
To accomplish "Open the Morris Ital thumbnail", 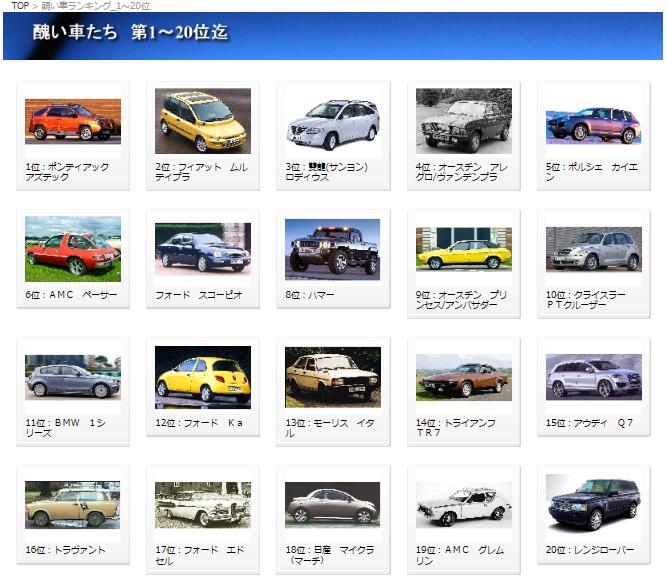I will click(333, 378).
